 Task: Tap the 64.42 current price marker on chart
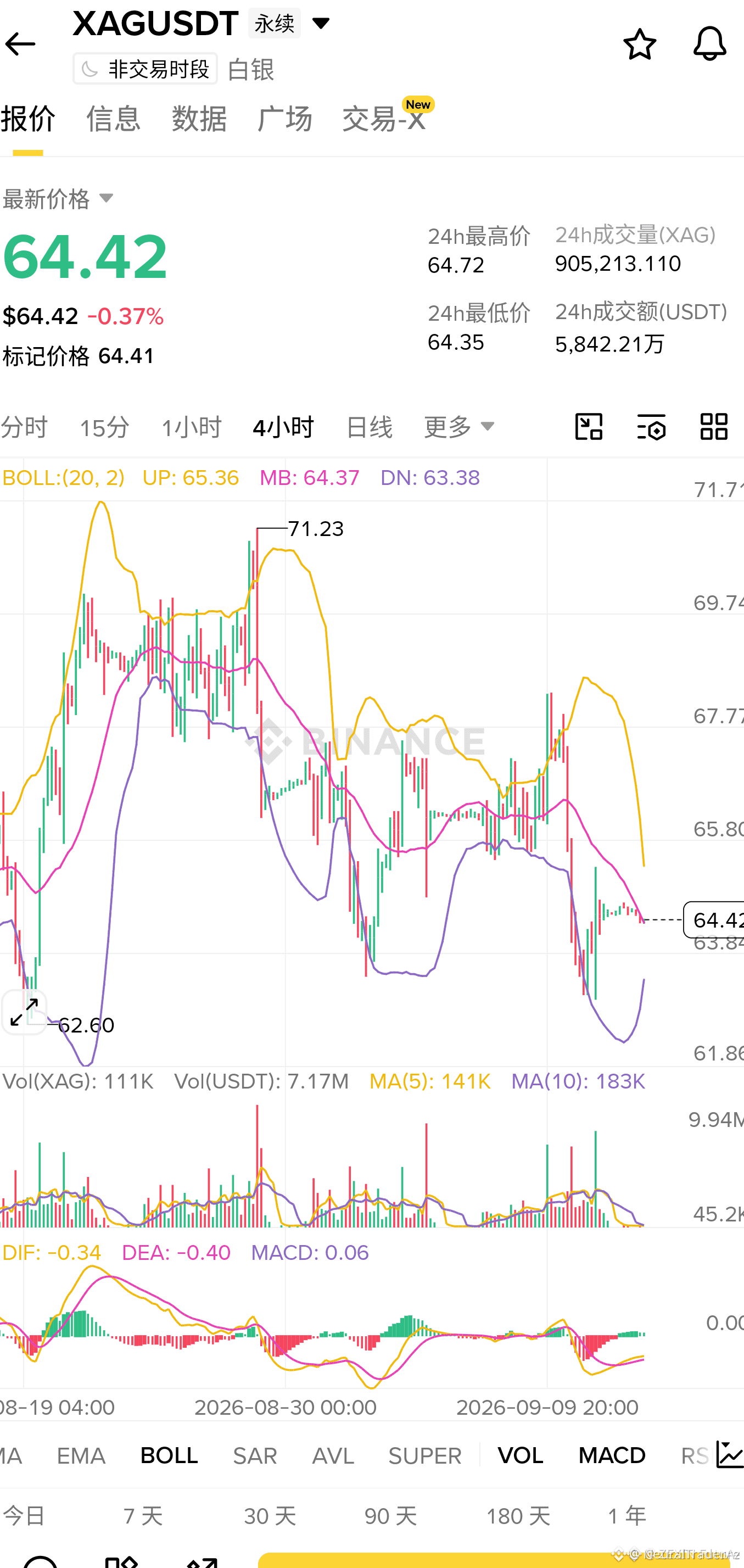(714, 919)
